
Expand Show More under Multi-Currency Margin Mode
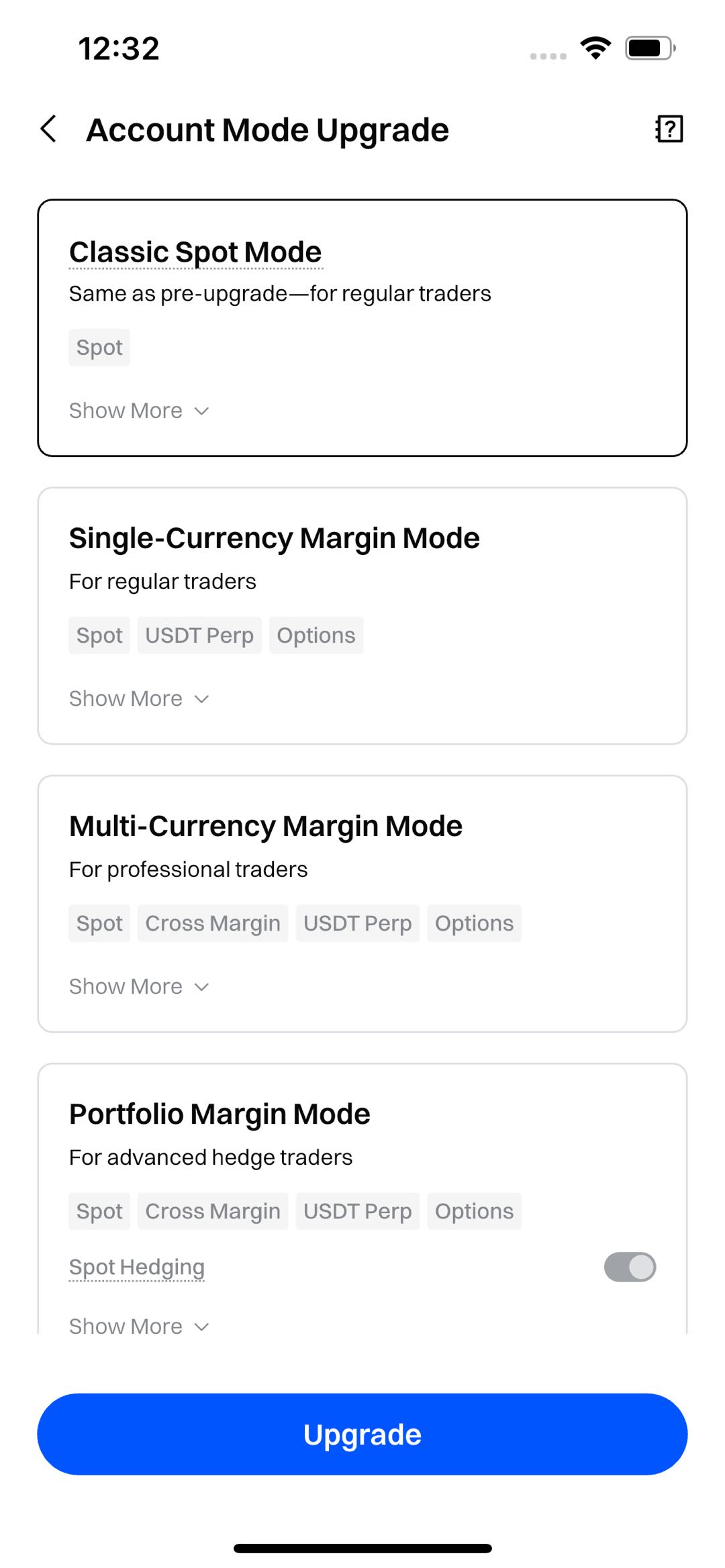click(139, 986)
